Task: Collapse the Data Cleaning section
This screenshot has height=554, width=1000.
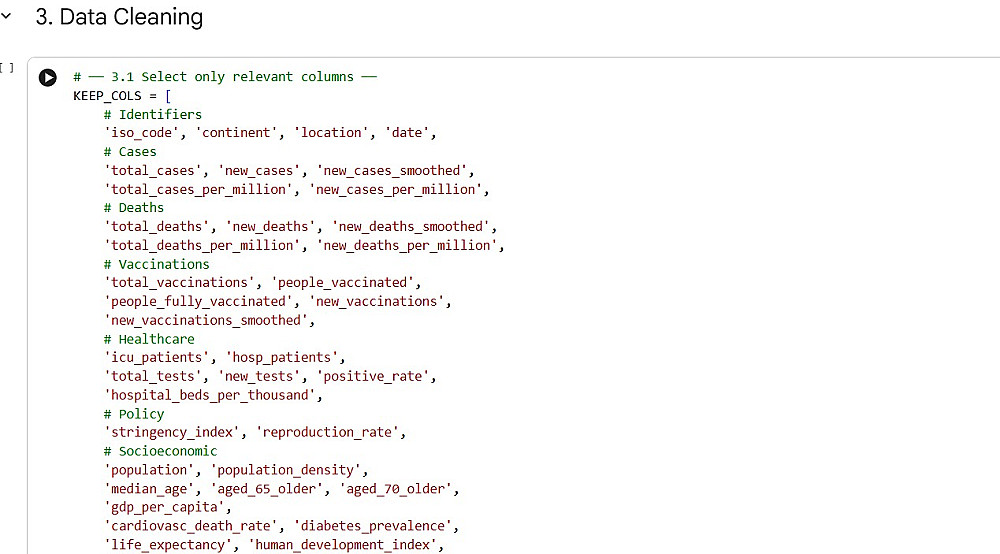Action: [x=6, y=16]
